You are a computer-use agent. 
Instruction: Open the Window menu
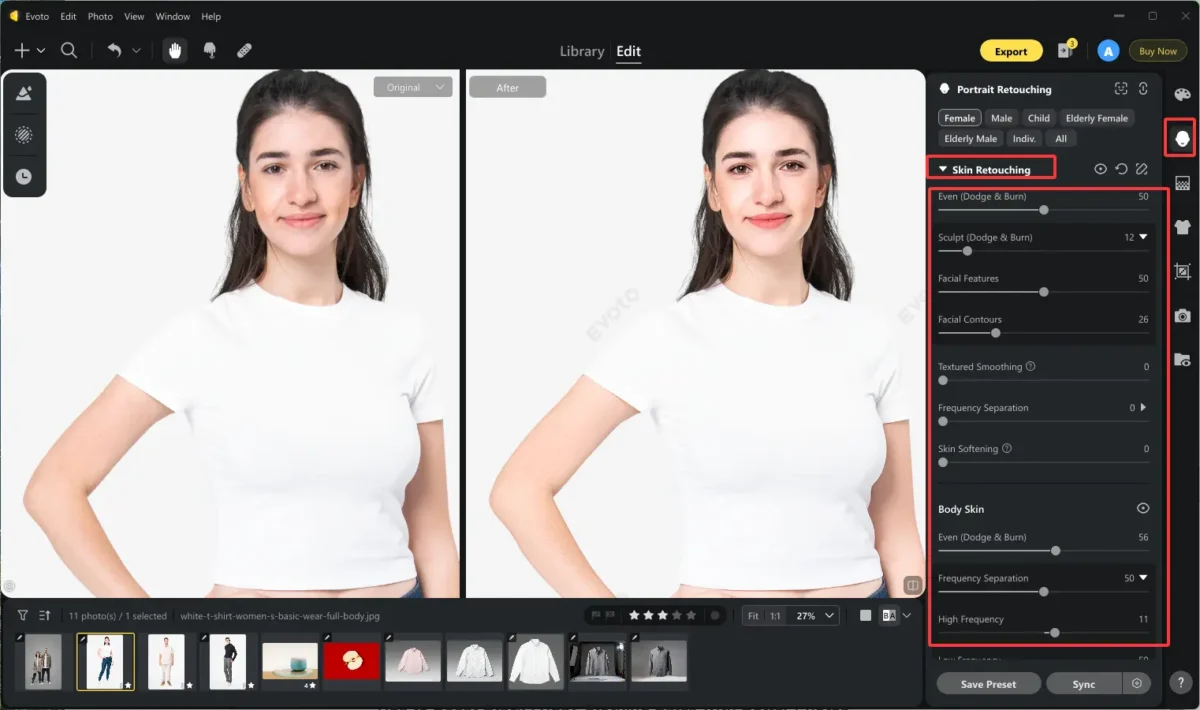(x=173, y=17)
